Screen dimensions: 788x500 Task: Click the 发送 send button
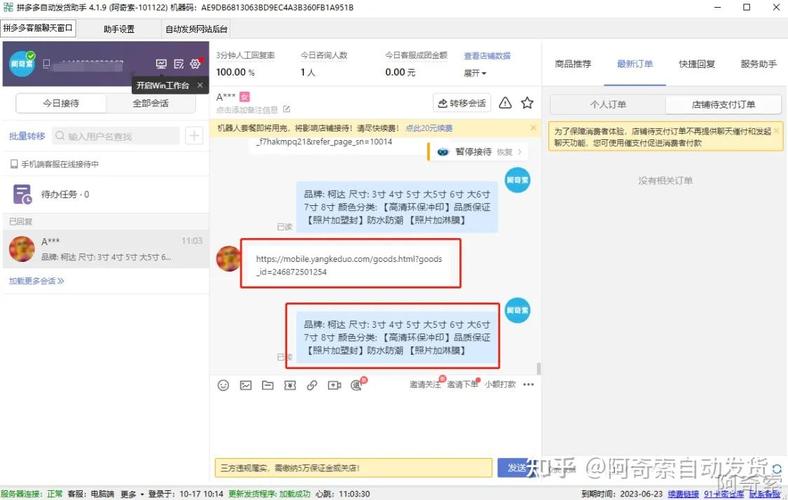[x=516, y=468]
